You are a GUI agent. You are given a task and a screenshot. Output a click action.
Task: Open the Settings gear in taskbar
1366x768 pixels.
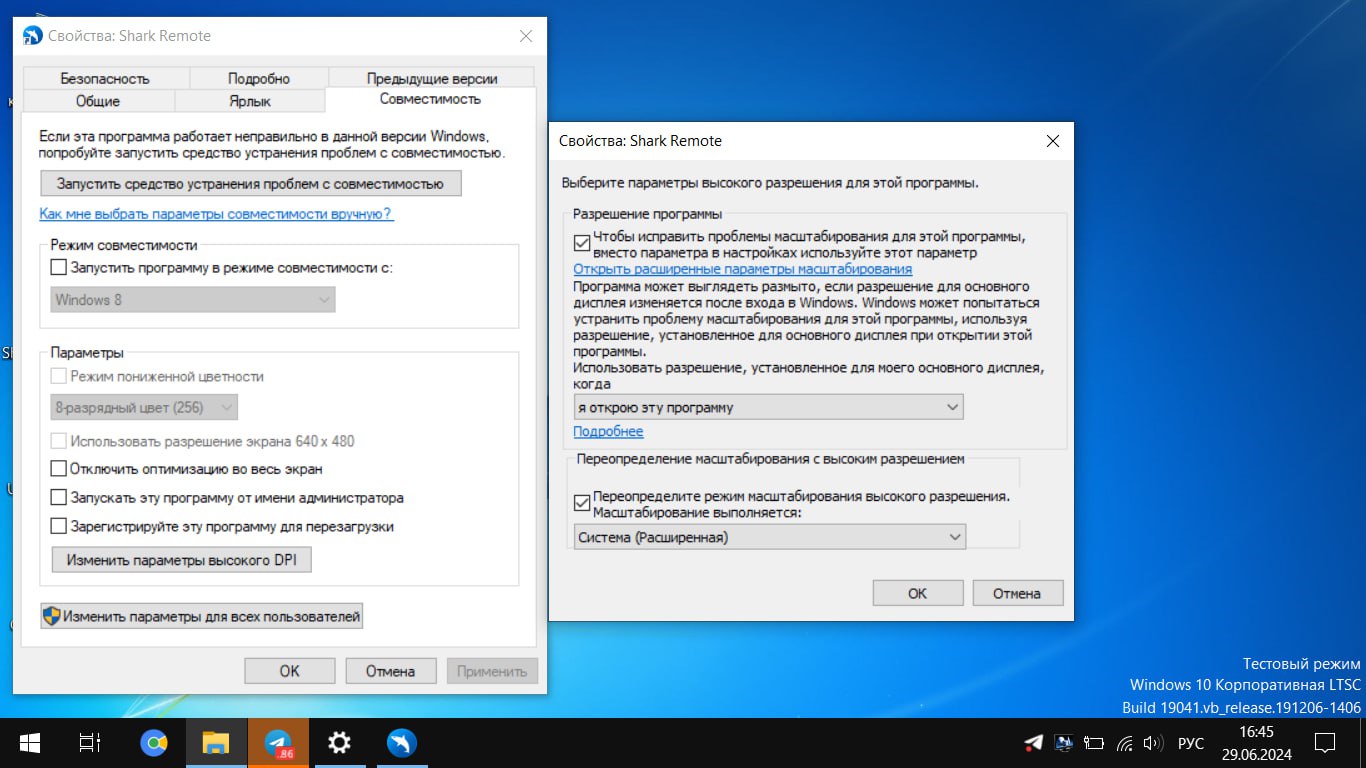340,743
